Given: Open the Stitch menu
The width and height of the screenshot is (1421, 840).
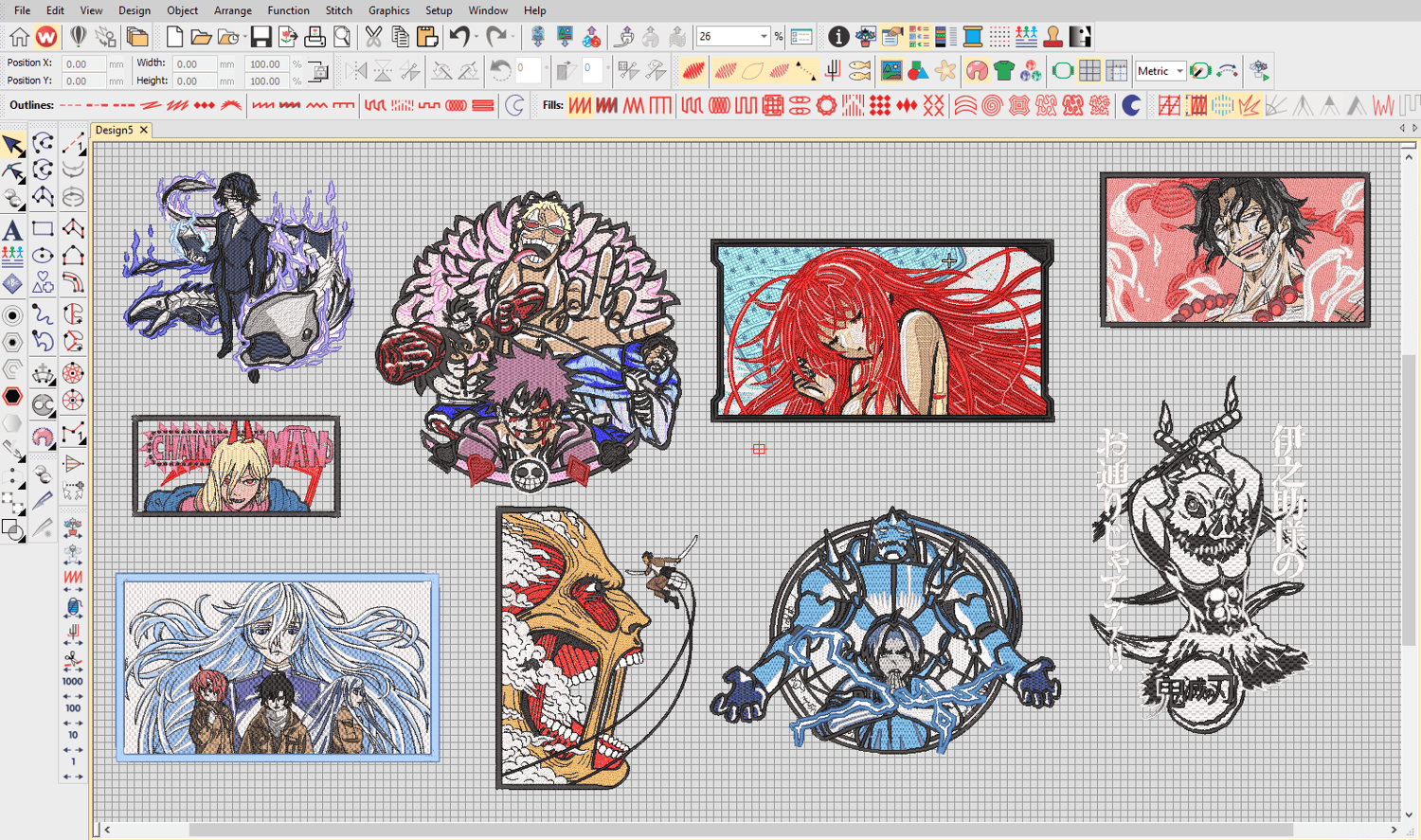Looking at the screenshot, I should click(x=339, y=10).
